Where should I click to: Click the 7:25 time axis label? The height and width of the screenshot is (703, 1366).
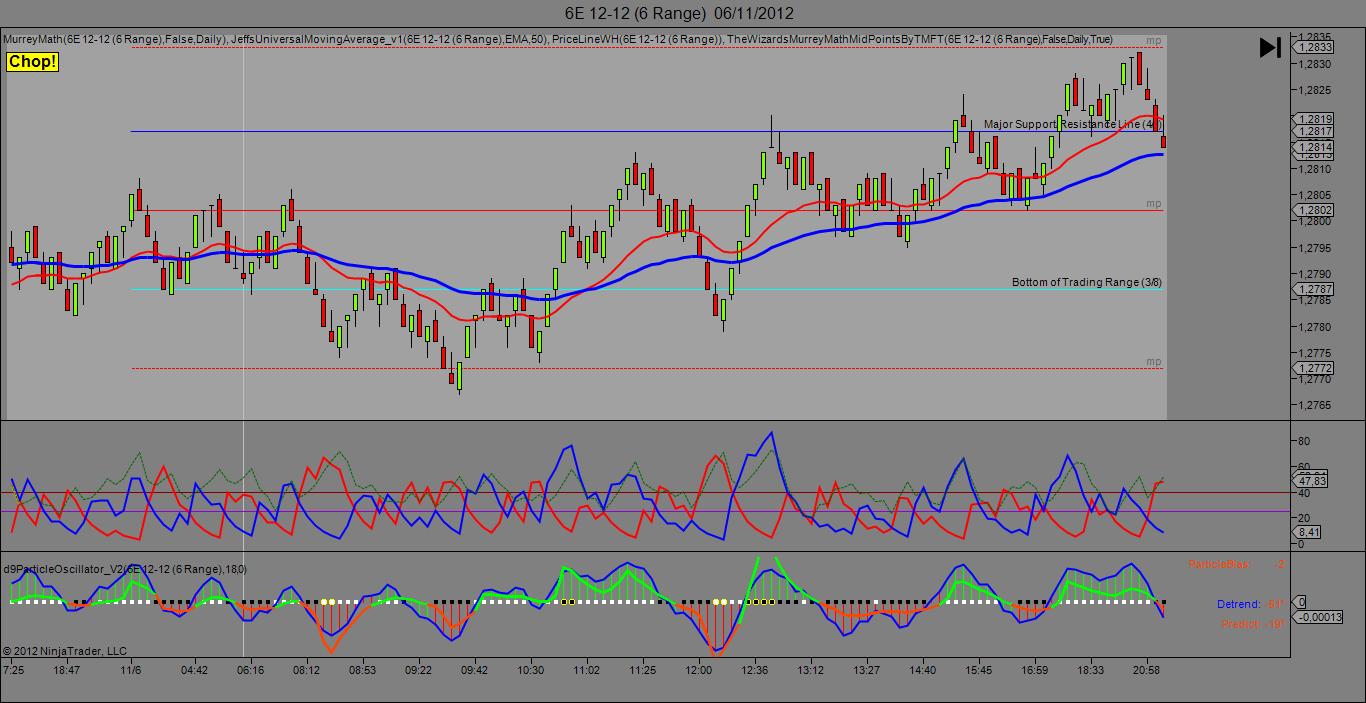[x=13, y=670]
